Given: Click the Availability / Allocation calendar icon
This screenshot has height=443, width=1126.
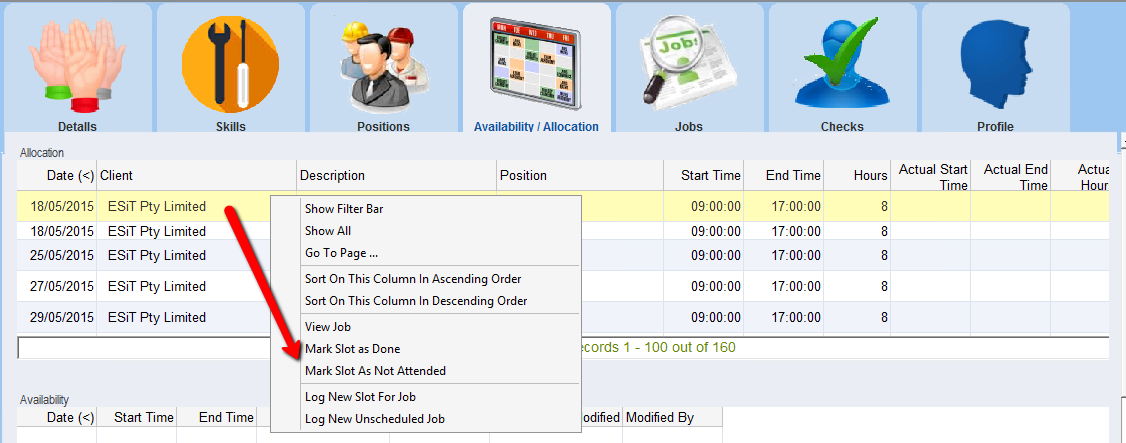Looking at the screenshot, I should (x=536, y=62).
